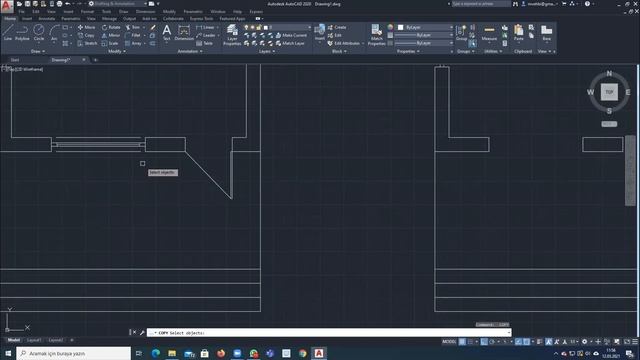Choose the Scale command
The width and height of the screenshot is (640, 360).
click(110, 43)
